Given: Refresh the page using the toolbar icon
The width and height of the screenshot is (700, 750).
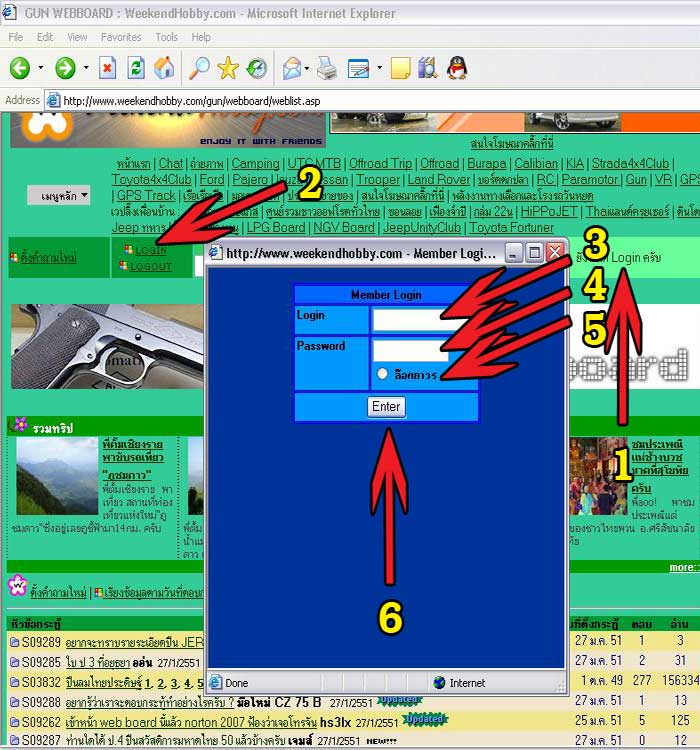Looking at the screenshot, I should coord(136,68).
